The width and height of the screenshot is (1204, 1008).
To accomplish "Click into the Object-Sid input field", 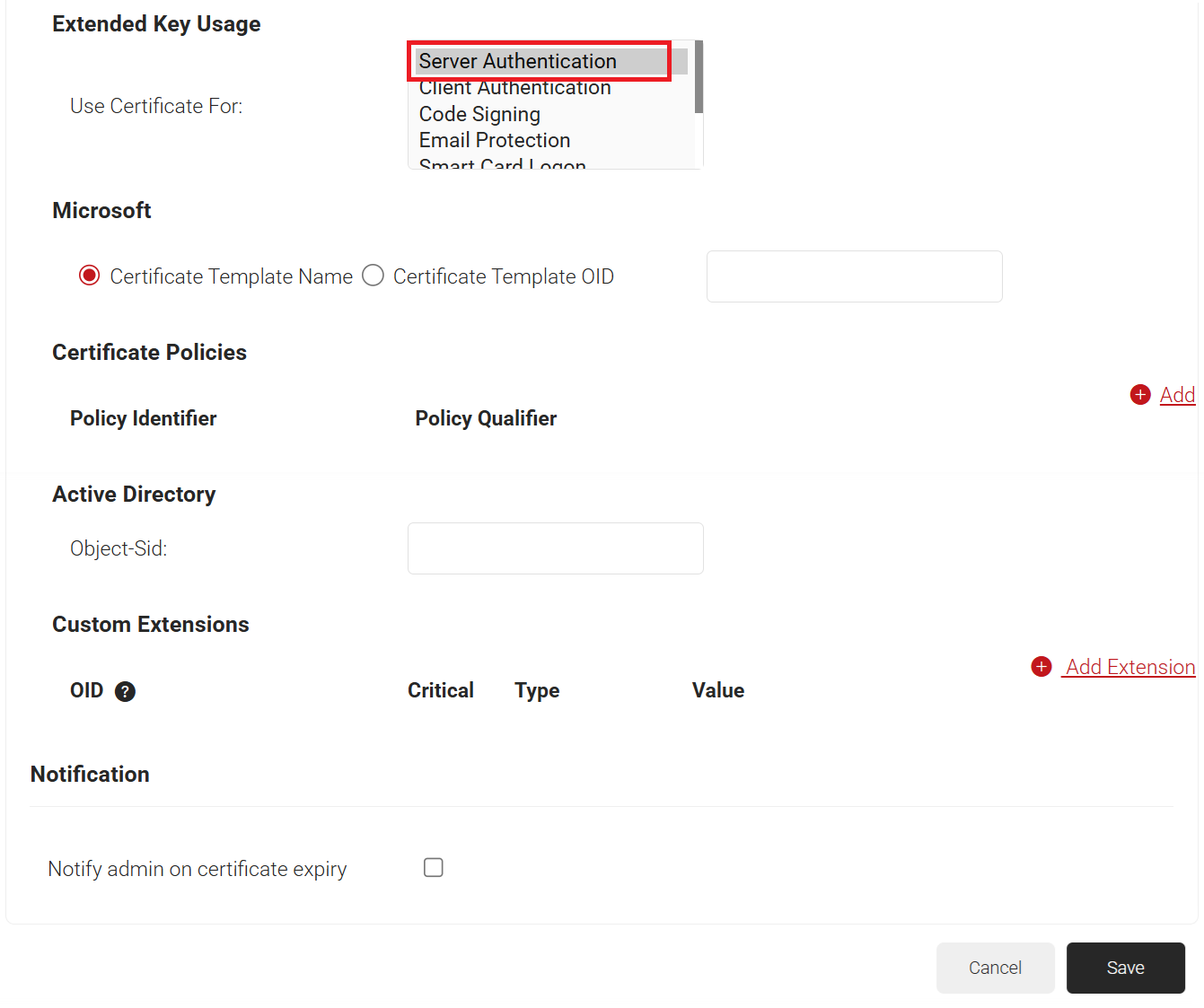I will click(x=555, y=548).
